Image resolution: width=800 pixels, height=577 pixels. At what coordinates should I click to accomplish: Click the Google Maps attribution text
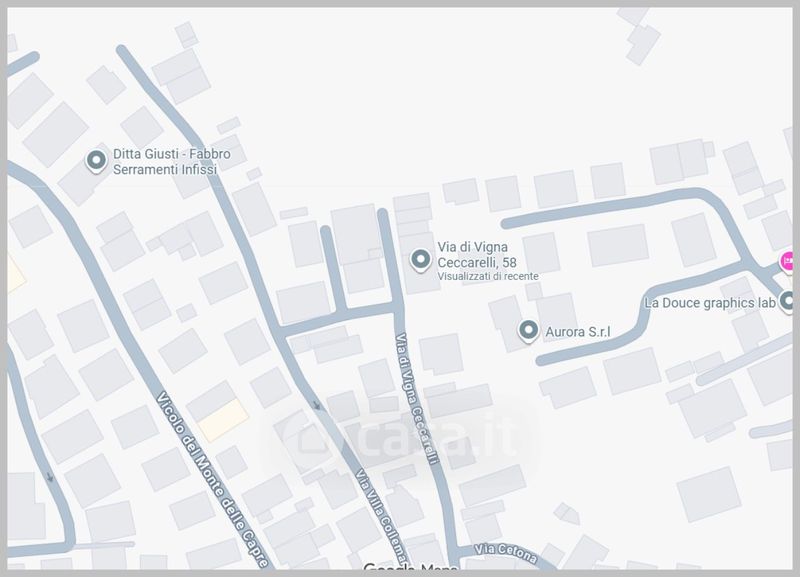coord(410,566)
